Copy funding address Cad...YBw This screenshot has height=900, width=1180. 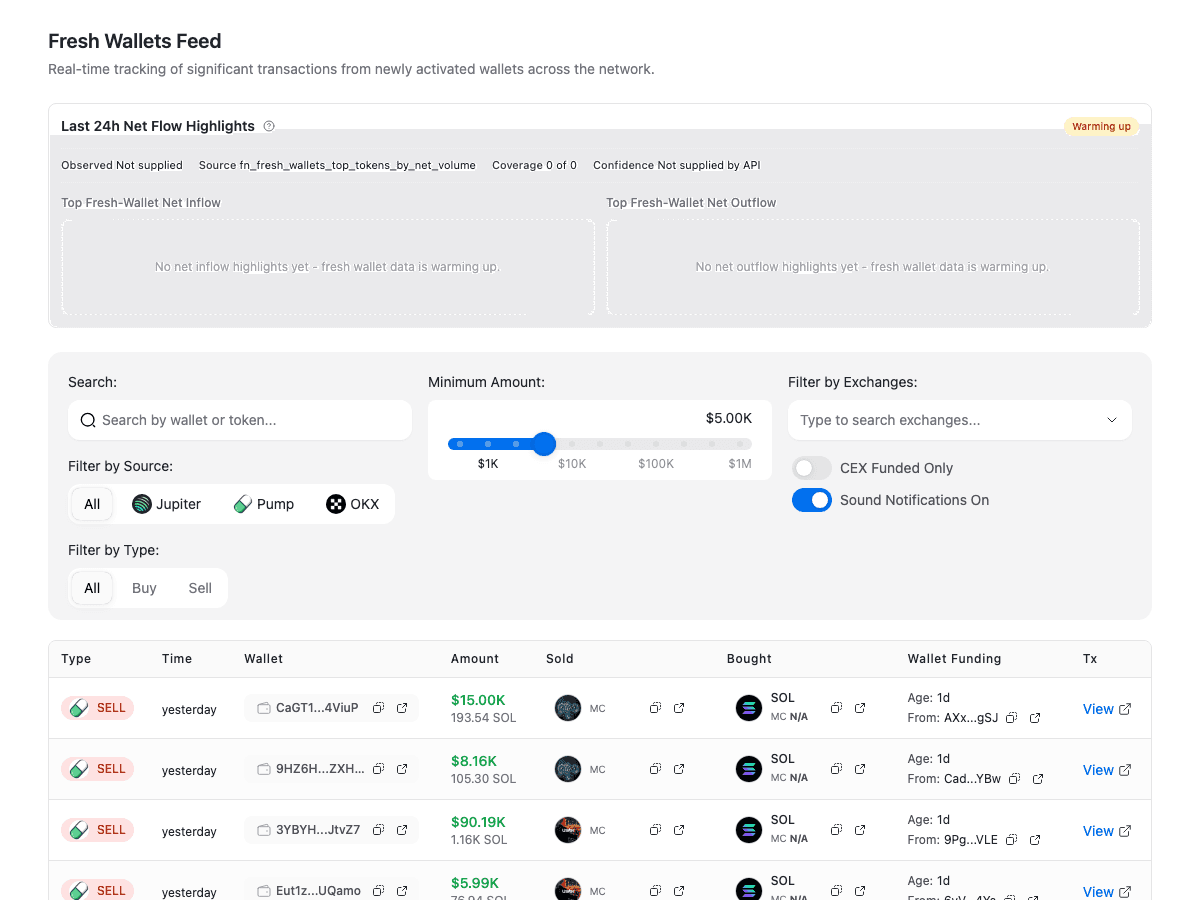point(1014,779)
